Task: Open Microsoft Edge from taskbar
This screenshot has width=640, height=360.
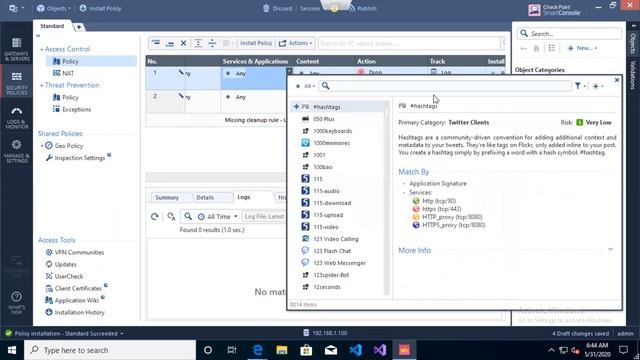Action: 257,350
